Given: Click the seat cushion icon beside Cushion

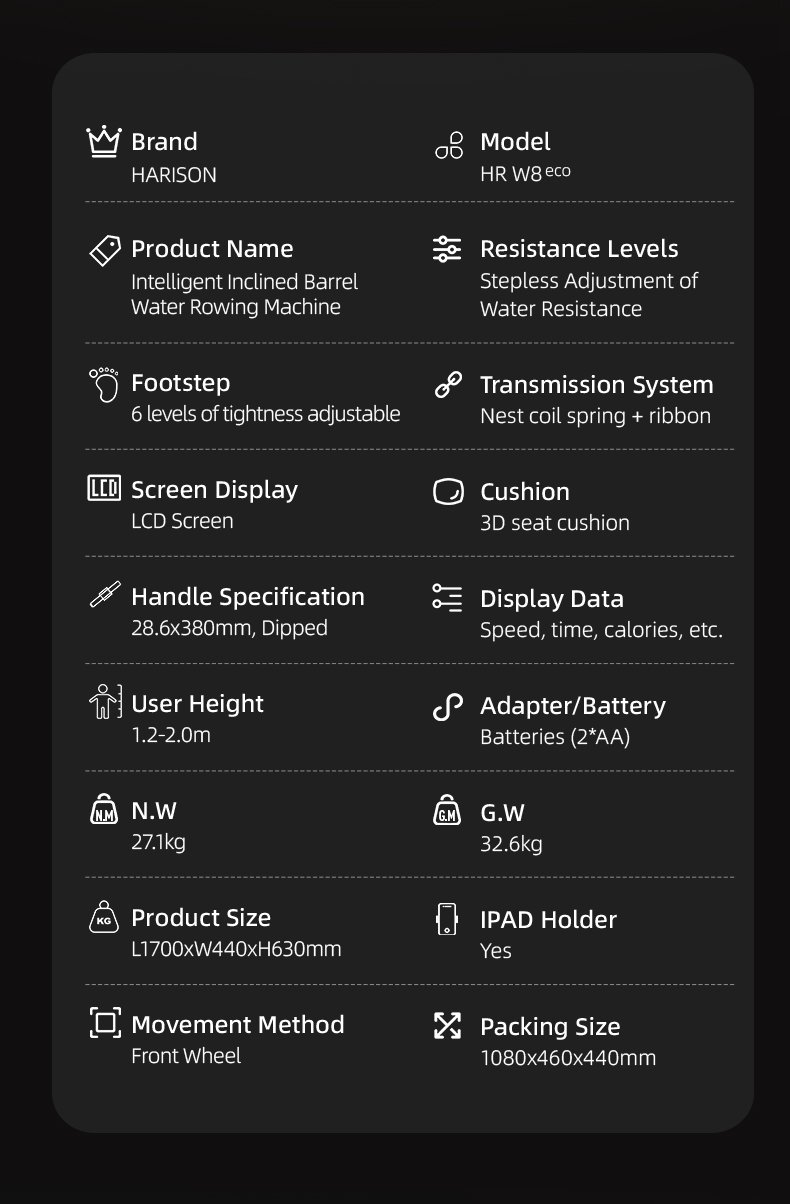Looking at the screenshot, I should tap(447, 492).
